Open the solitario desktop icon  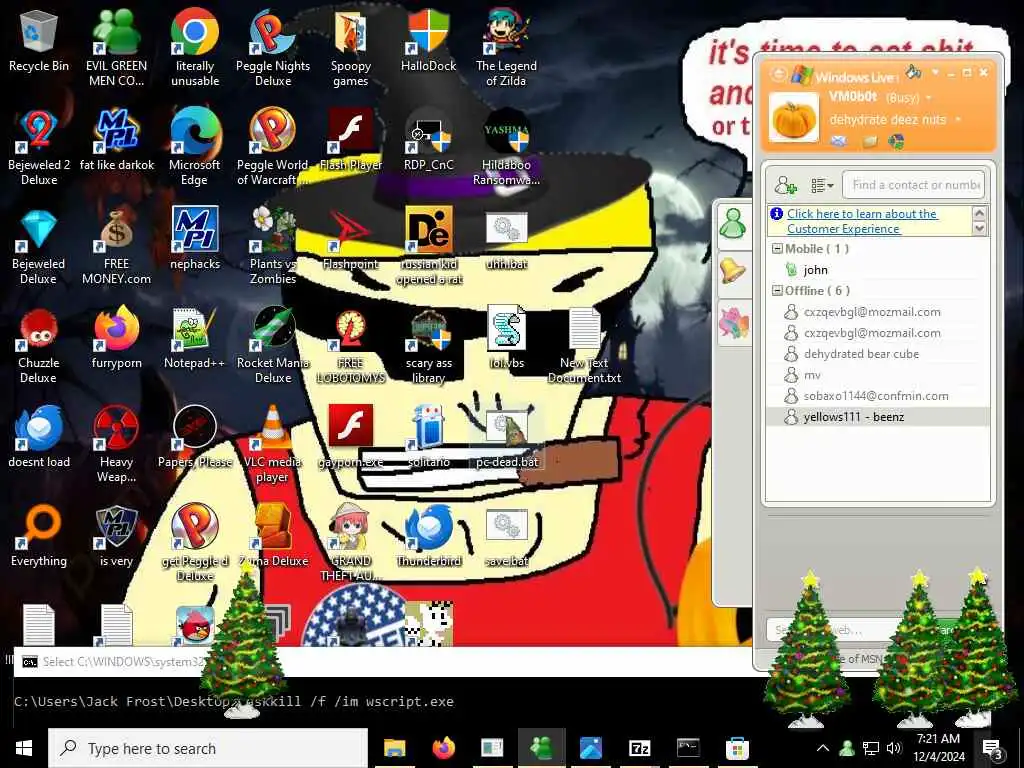pos(428,436)
